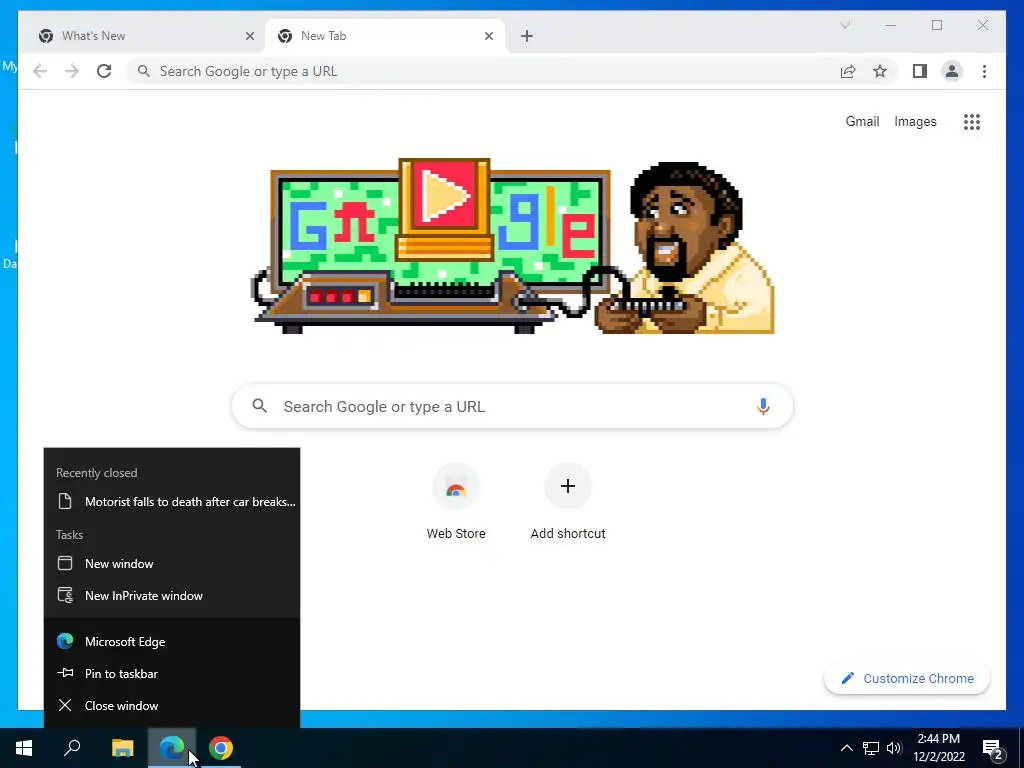Open clock showing 2:44 PM
This screenshot has width=1024, height=768.
(938, 748)
